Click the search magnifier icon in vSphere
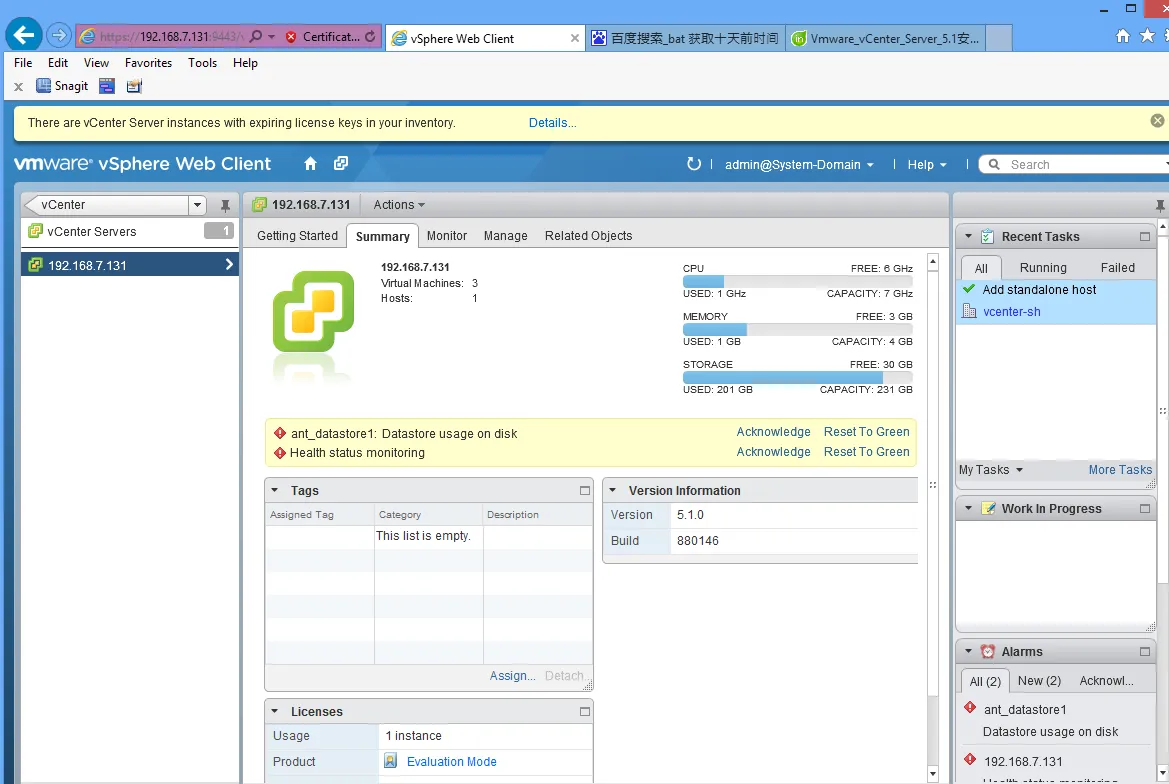Viewport: 1169px width, 784px height. [994, 164]
